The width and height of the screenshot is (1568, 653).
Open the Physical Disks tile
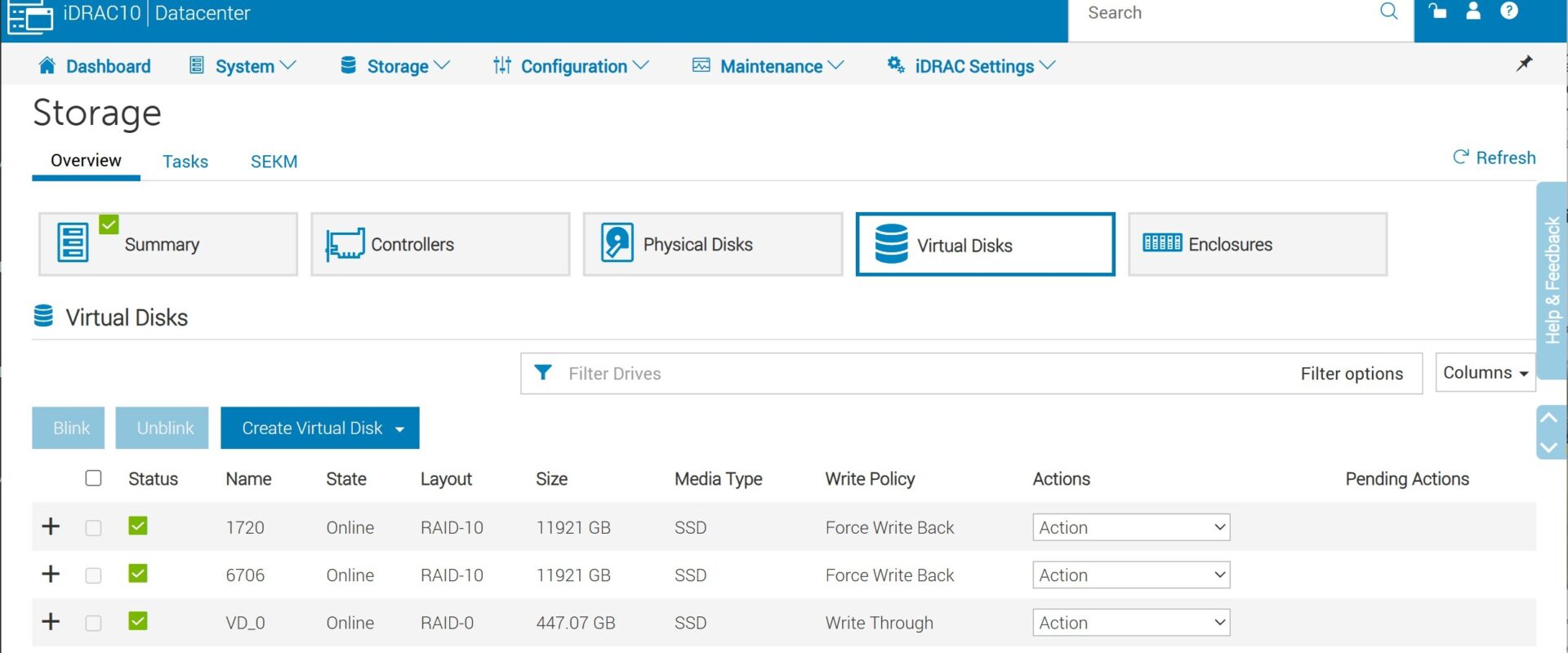[712, 244]
